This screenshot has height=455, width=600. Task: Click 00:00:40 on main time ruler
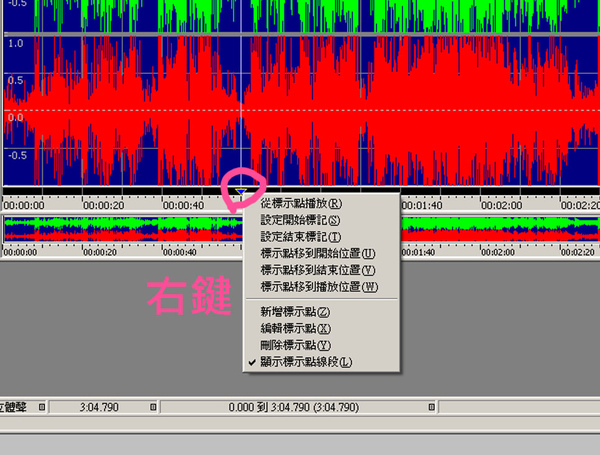point(183,205)
